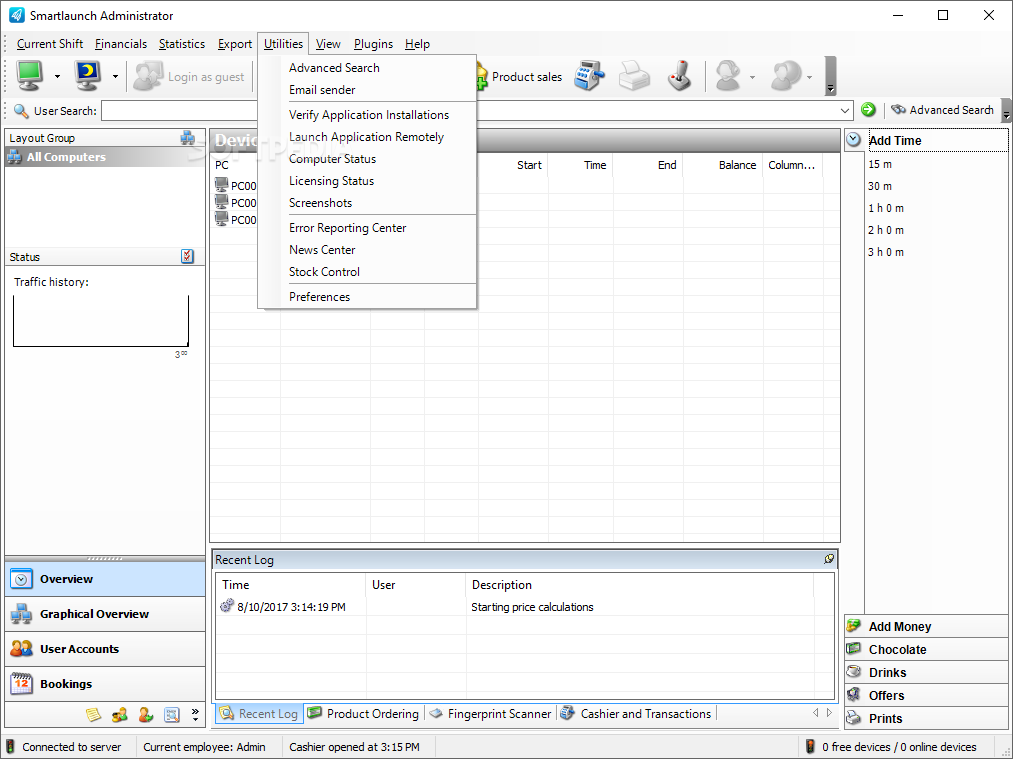This screenshot has height=759, width=1013.
Task: Expand the Prints panel
Action: [x=926, y=718]
